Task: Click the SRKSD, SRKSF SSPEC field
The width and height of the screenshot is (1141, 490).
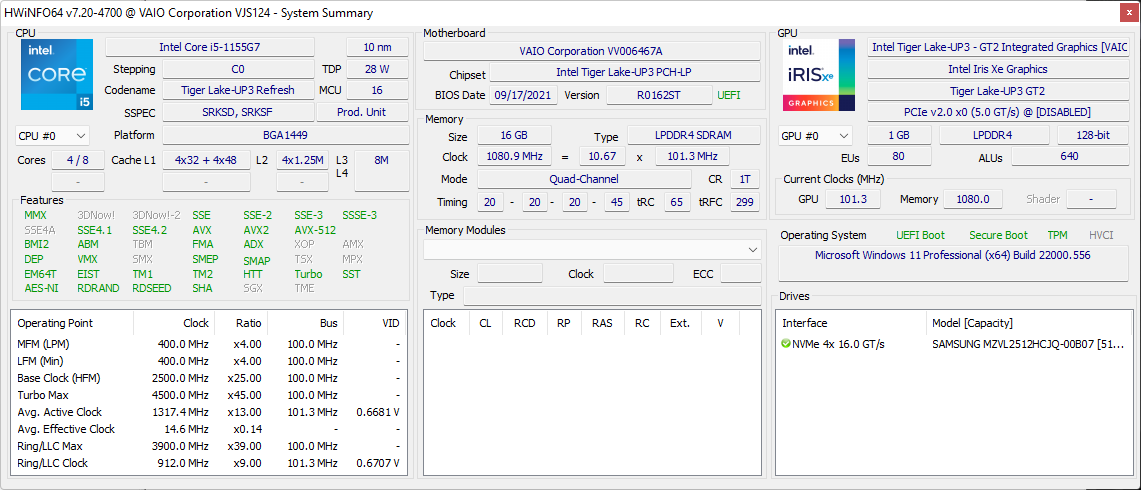Action: click(238, 113)
